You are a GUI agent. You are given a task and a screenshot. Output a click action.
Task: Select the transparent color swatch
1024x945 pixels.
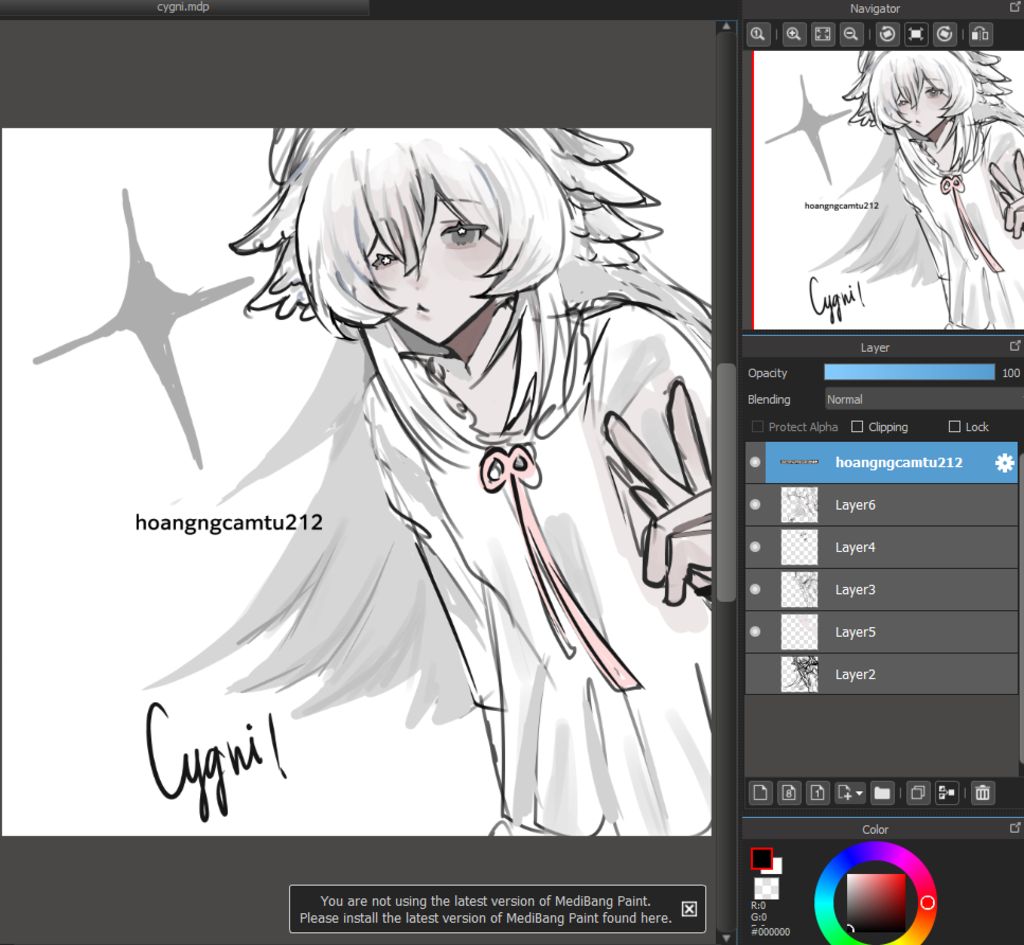pos(766,888)
